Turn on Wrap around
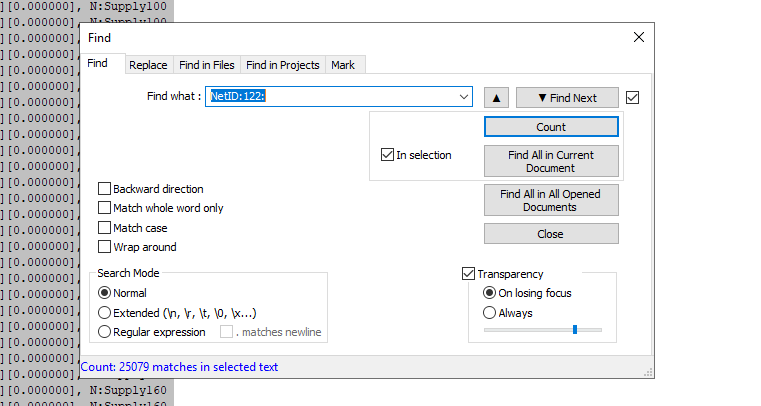This screenshot has width=761, height=406. point(104,247)
